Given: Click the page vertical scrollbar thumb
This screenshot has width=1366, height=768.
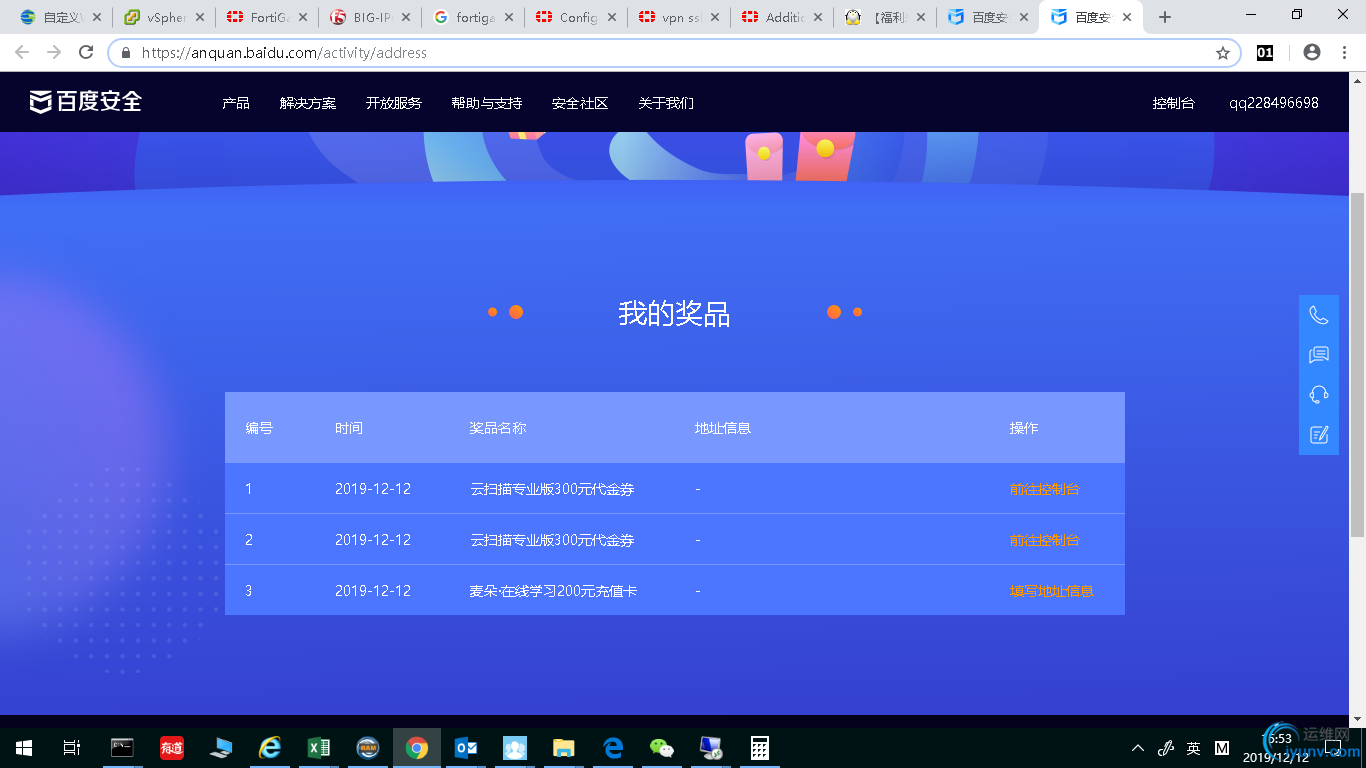Looking at the screenshot, I should [x=1357, y=365].
